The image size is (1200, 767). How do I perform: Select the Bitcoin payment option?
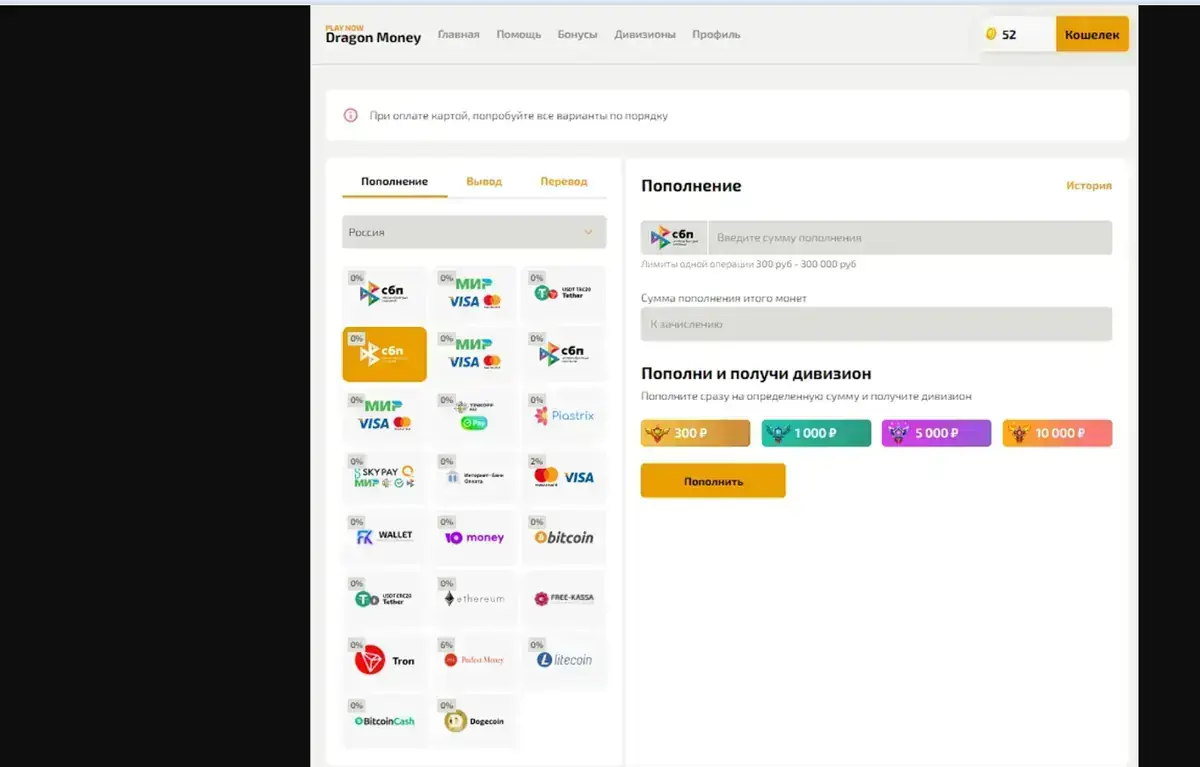click(x=564, y=538)
